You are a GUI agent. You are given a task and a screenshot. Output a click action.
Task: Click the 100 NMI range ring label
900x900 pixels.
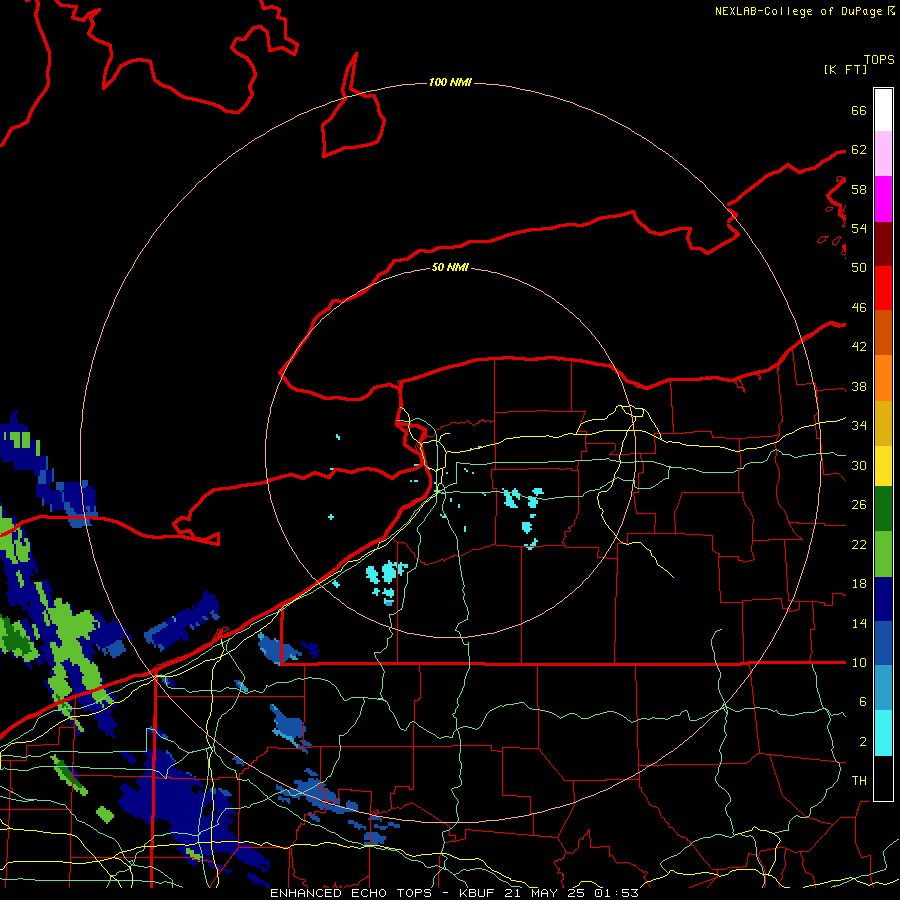click(450, 82)
